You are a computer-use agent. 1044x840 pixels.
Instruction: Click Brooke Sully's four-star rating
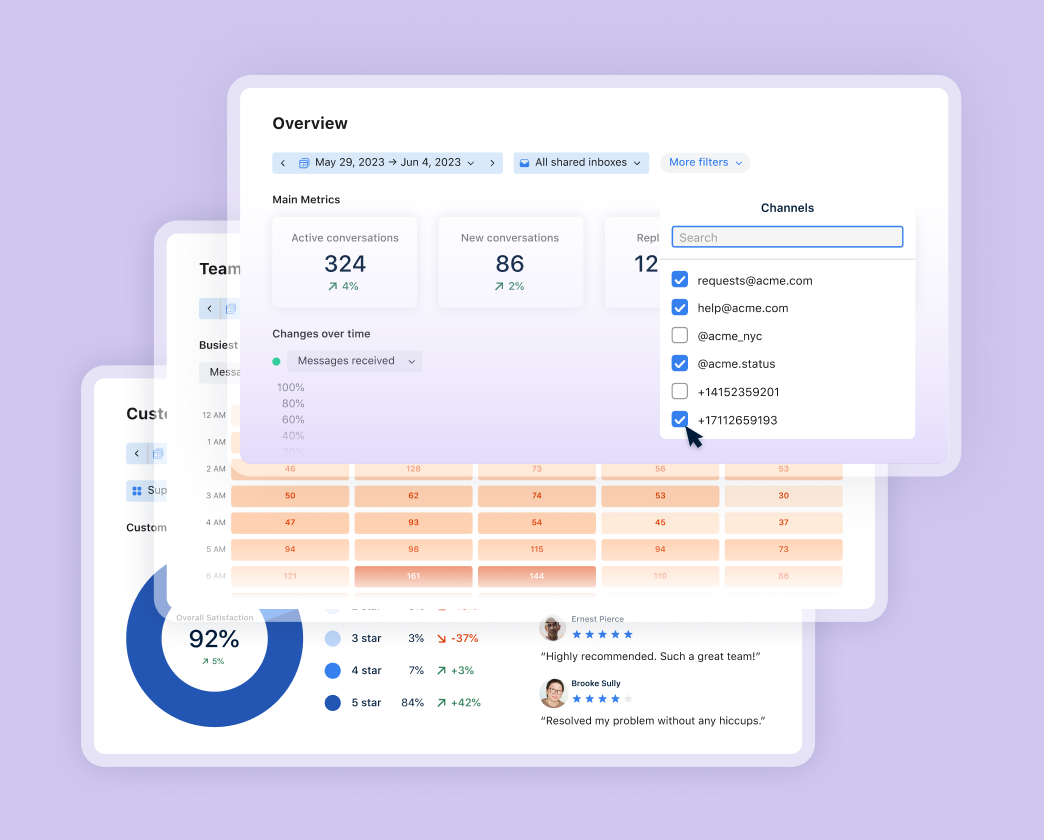603,699
